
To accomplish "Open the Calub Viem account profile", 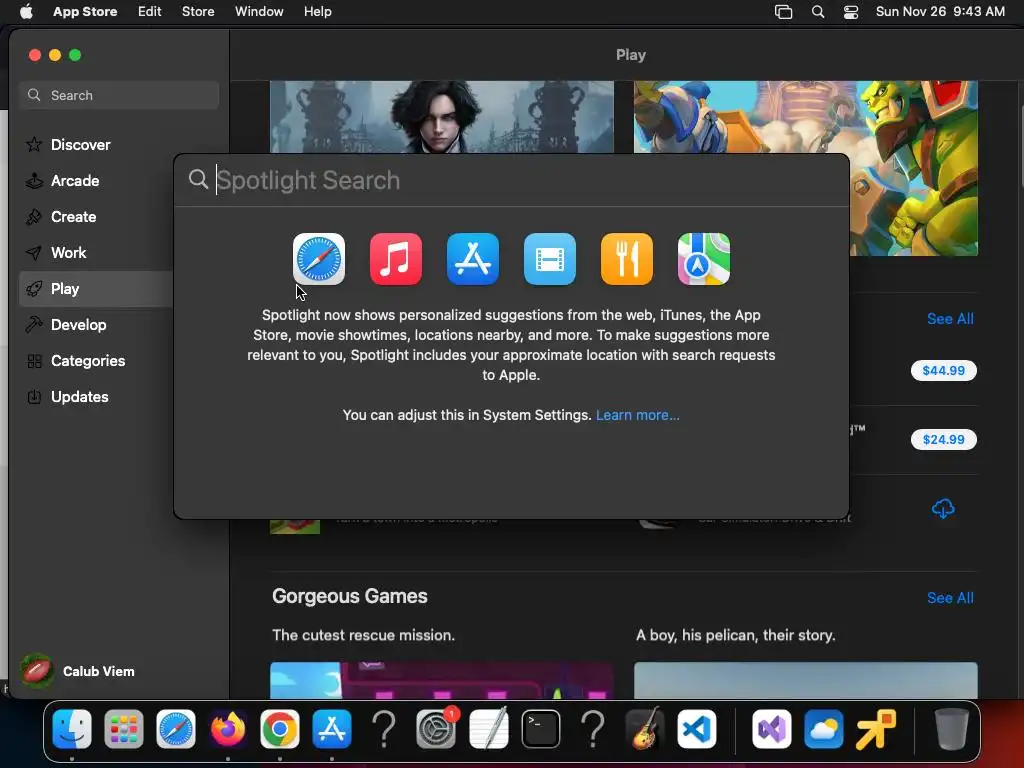I will point(77,671).
